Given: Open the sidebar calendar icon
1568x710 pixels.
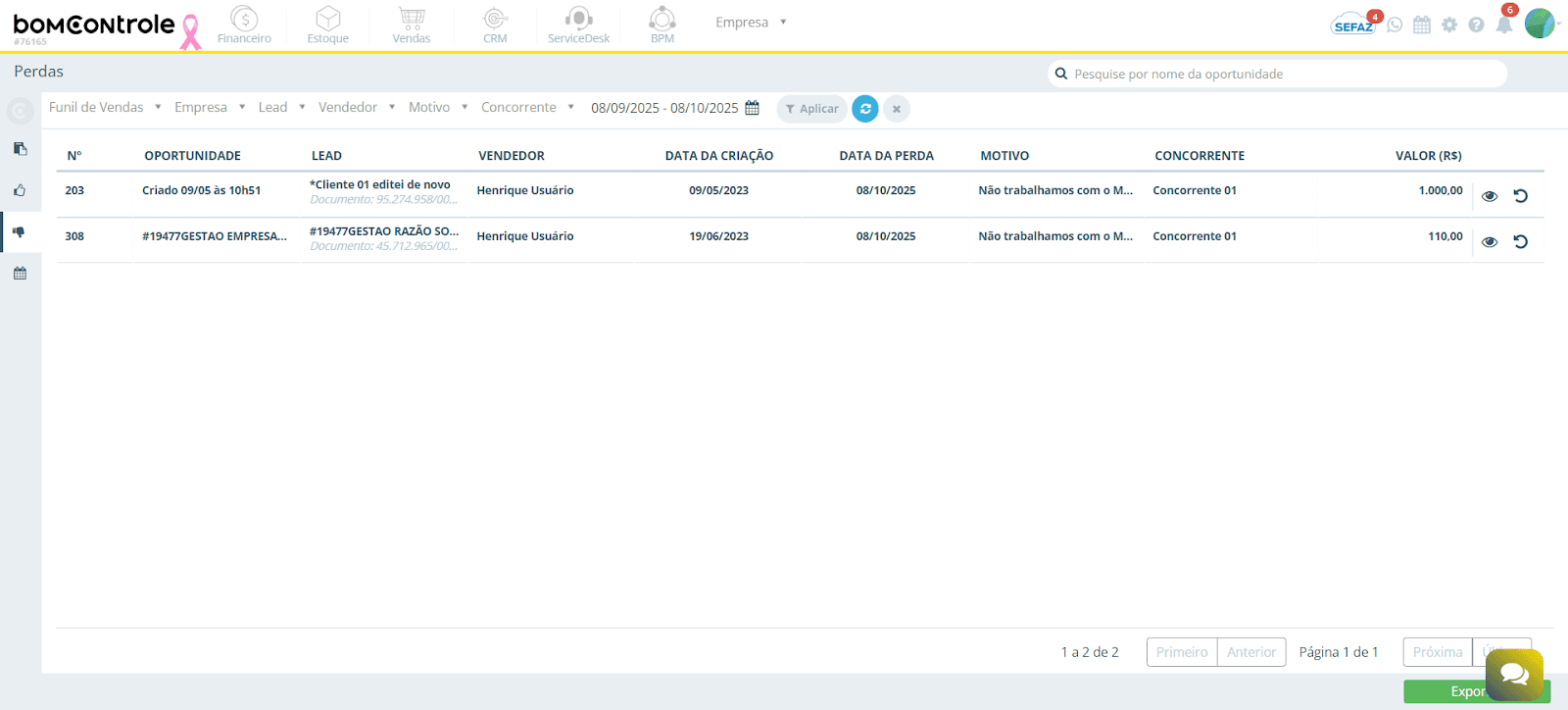Looking at the screenshot, I should (x=20, y=274).
